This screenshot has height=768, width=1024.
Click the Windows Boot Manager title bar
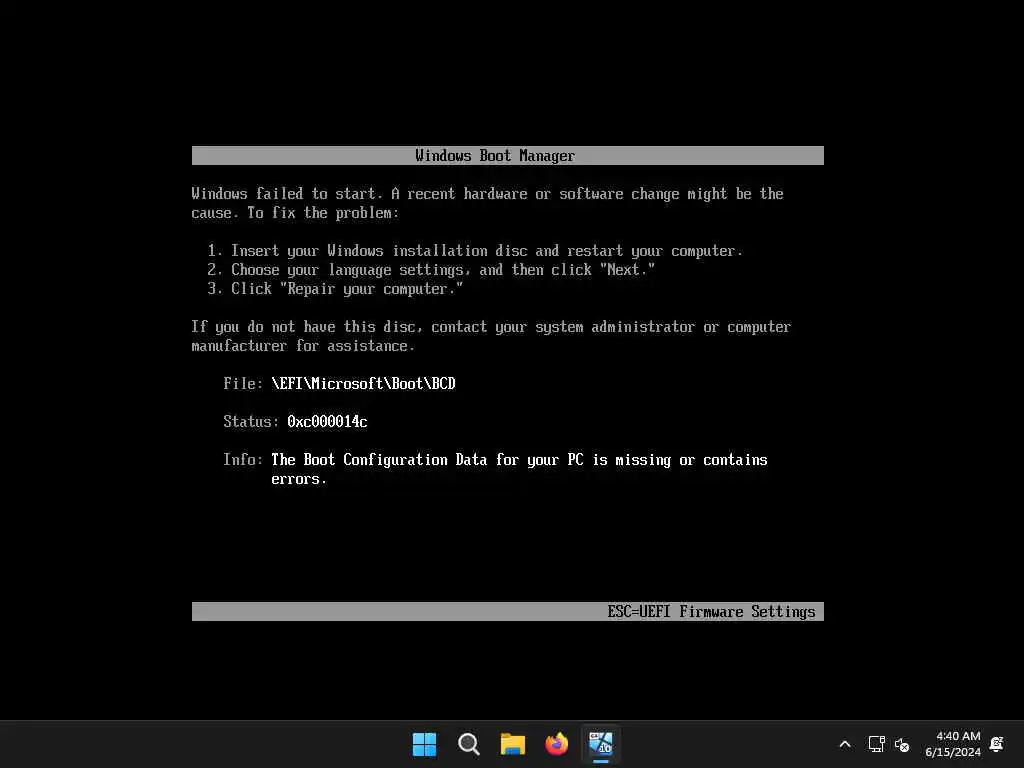coord(507,155)
